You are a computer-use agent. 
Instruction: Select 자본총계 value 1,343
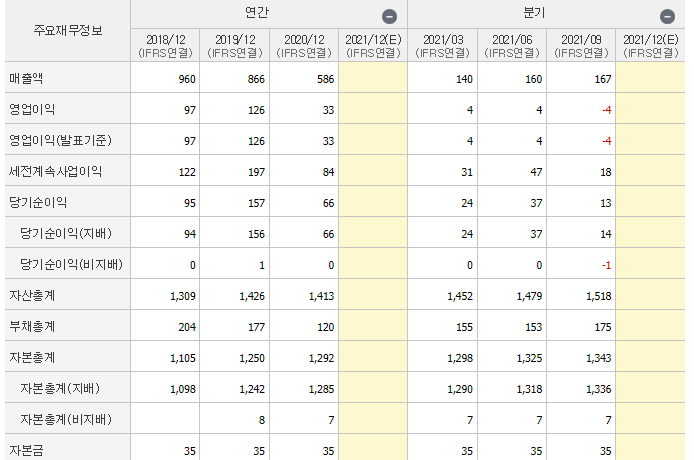tap(599, 358)
